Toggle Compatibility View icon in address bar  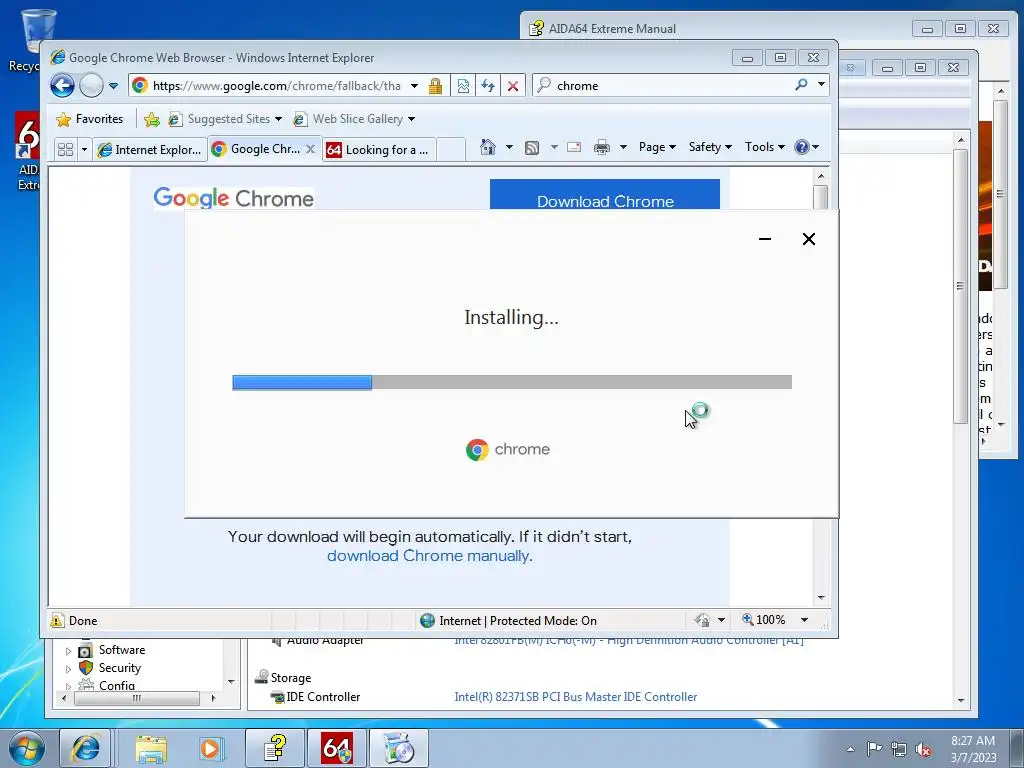463,86
